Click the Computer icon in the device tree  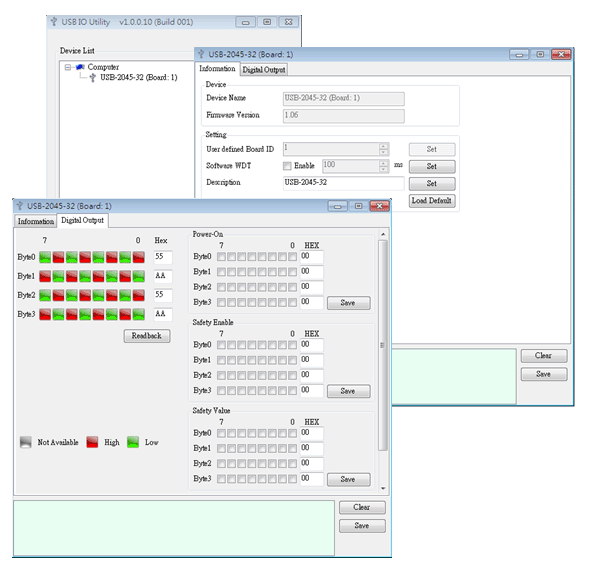click(80, 67)
